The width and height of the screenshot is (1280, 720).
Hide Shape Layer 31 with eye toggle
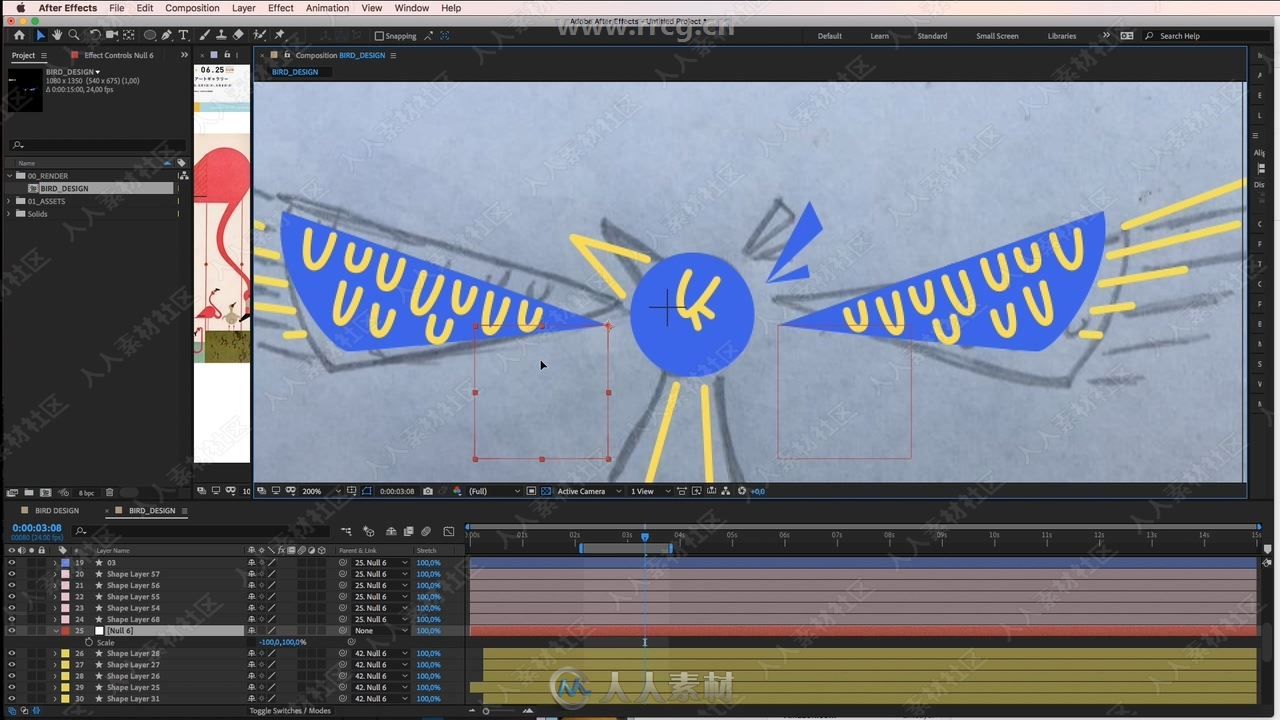pyautogui.click(x=12, y=699)
